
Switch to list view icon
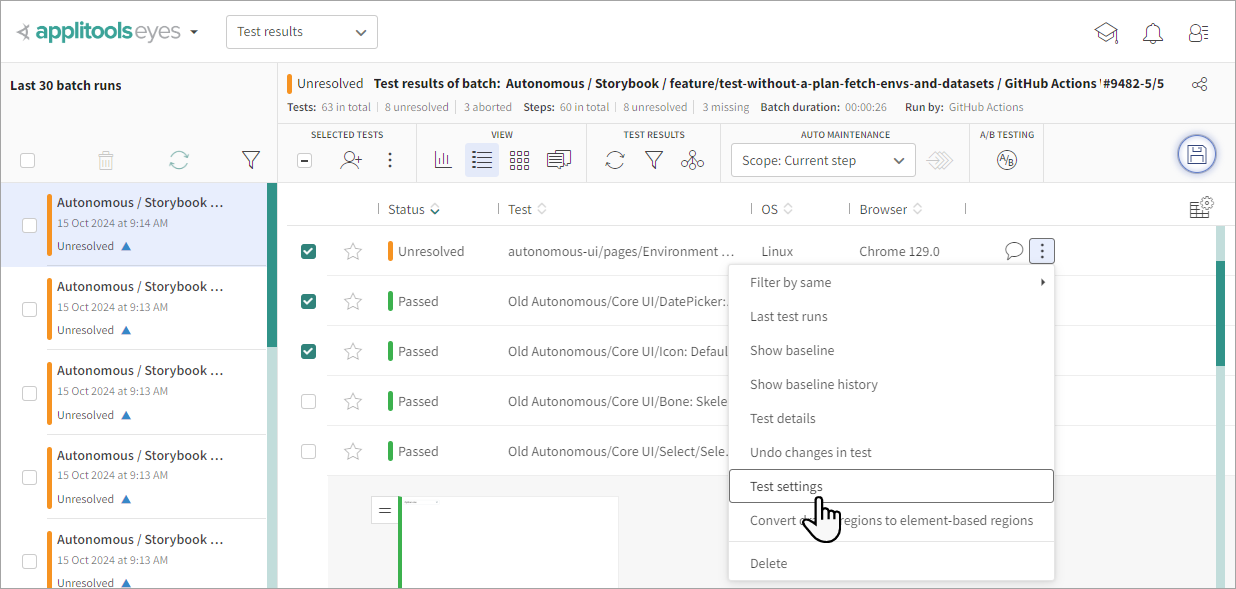[x=482, y=160]
